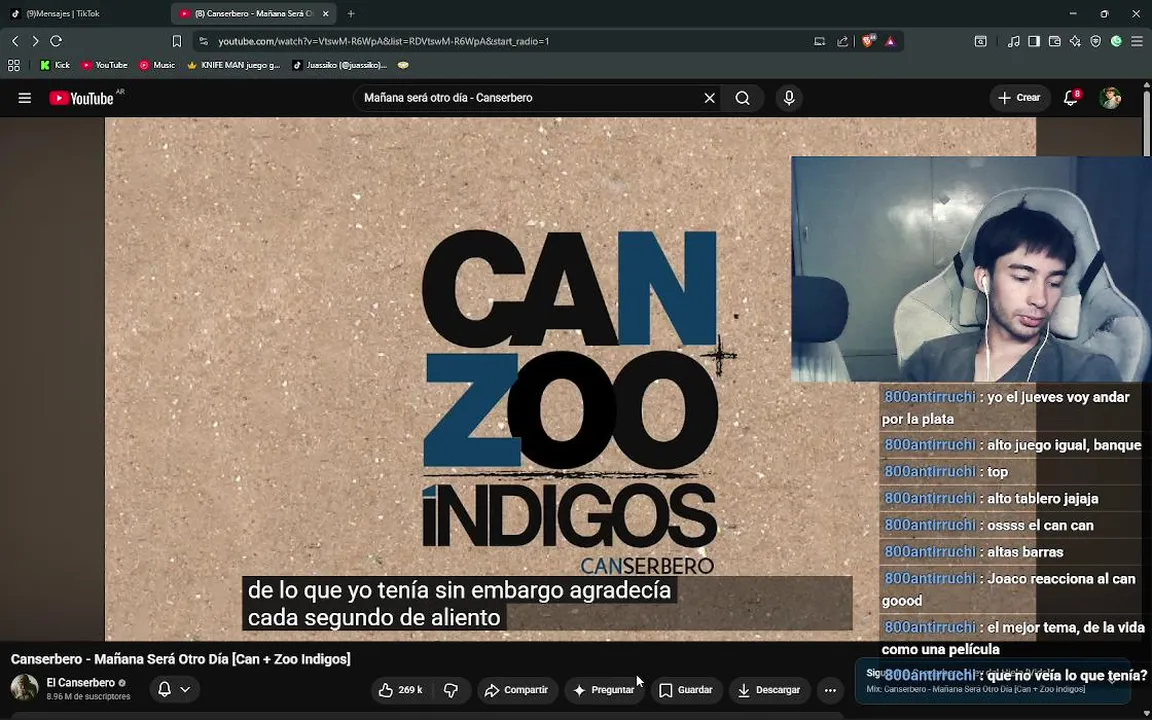The width and height of the screenshot is (1152, 720).
Task: Click the video title text
Action: pyautogui.click(x=181, y=659)
